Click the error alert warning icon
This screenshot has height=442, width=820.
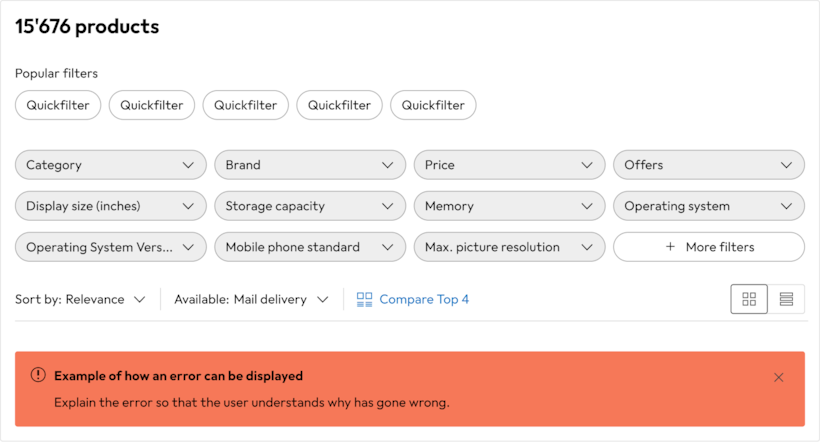click(38, 375)
